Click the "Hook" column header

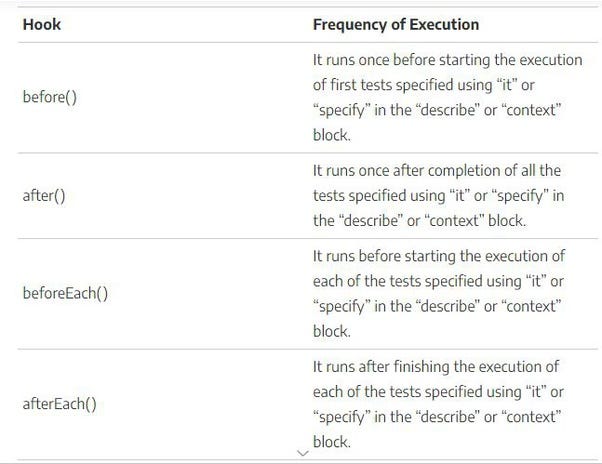point(41,24)
